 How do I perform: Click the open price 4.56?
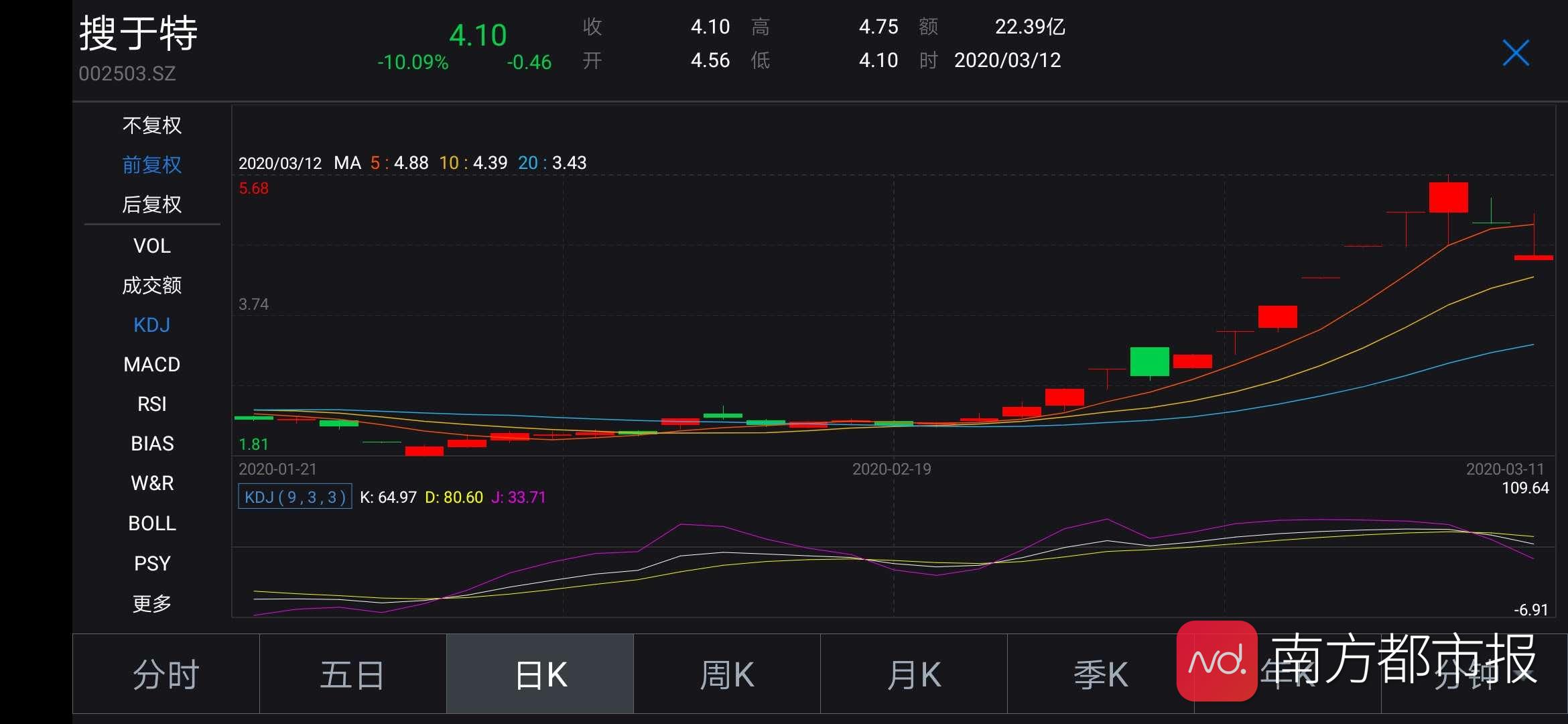[x=710, y=60]
